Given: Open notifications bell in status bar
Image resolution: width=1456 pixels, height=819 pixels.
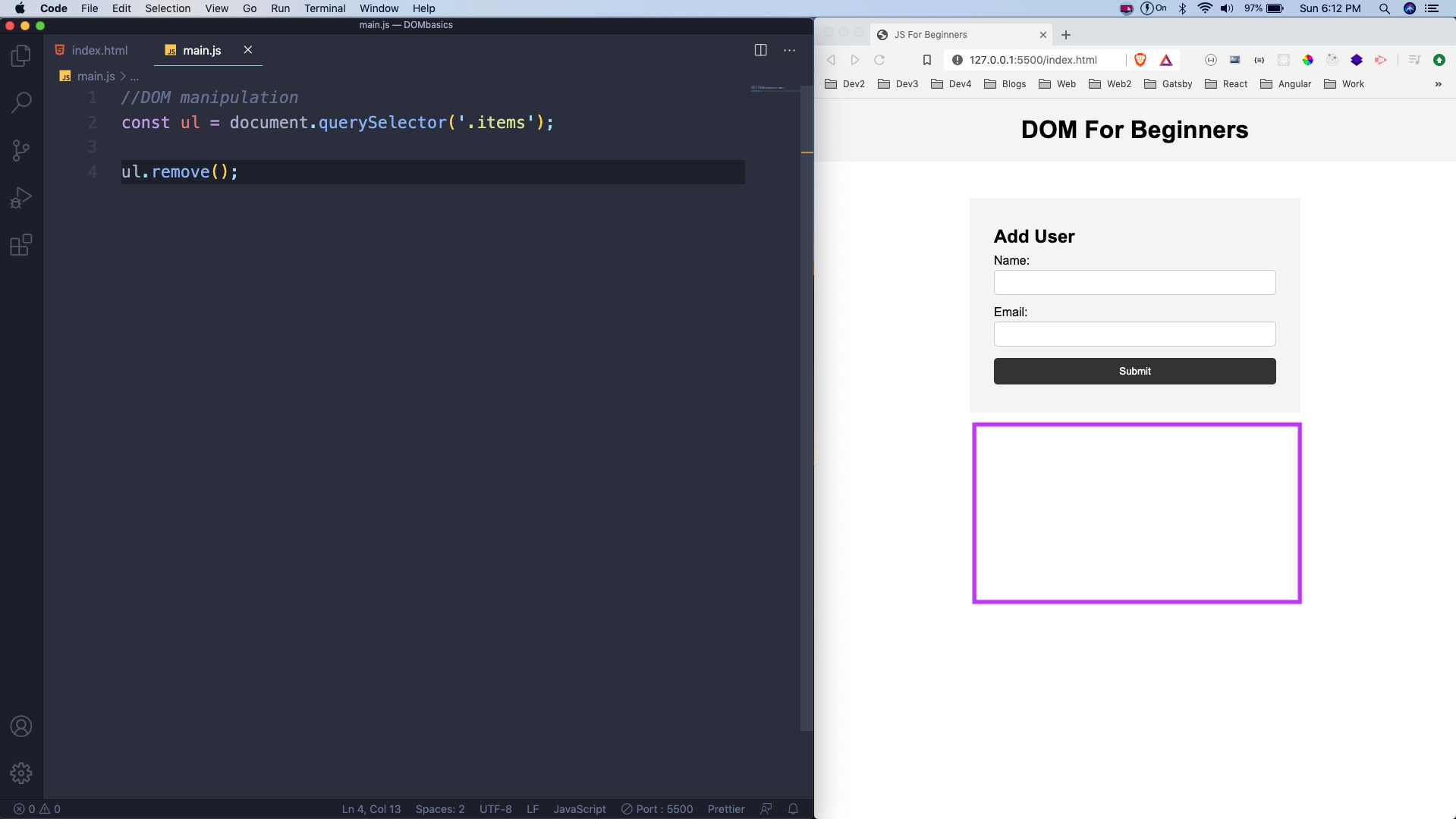Looking at the screenshot, I should point(793,809).
